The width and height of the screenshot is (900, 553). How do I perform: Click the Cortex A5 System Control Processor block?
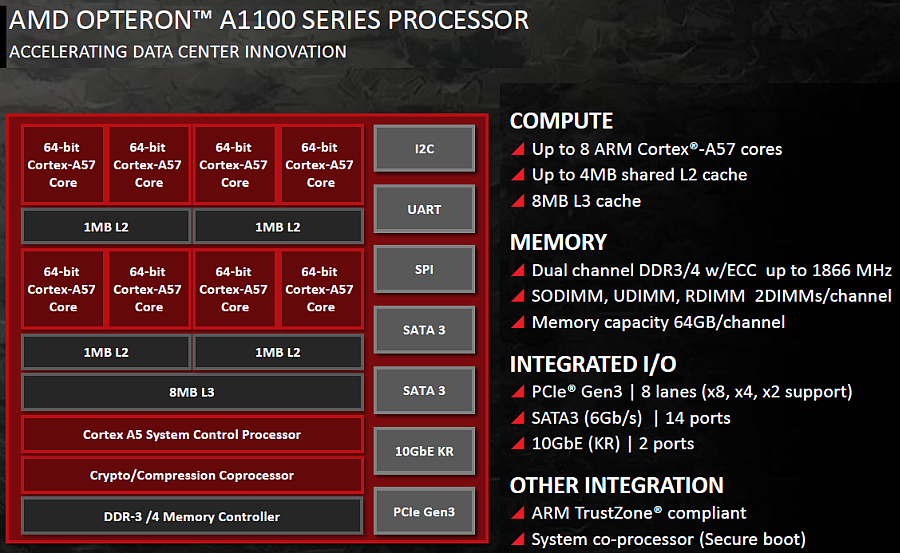[x=192, y=435]
